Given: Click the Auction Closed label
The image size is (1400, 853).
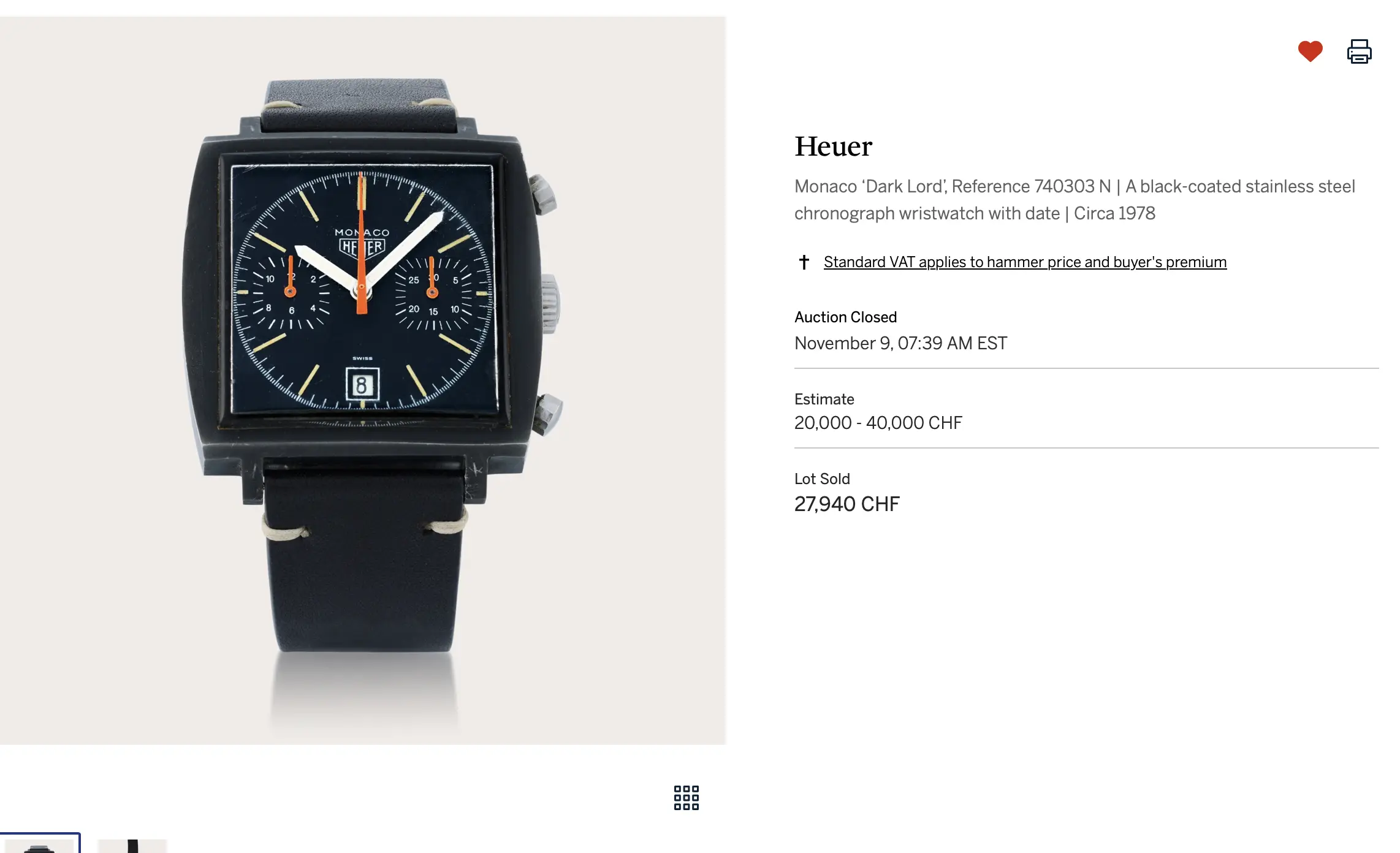Looking at the screenshot, I should click(845, 317).
